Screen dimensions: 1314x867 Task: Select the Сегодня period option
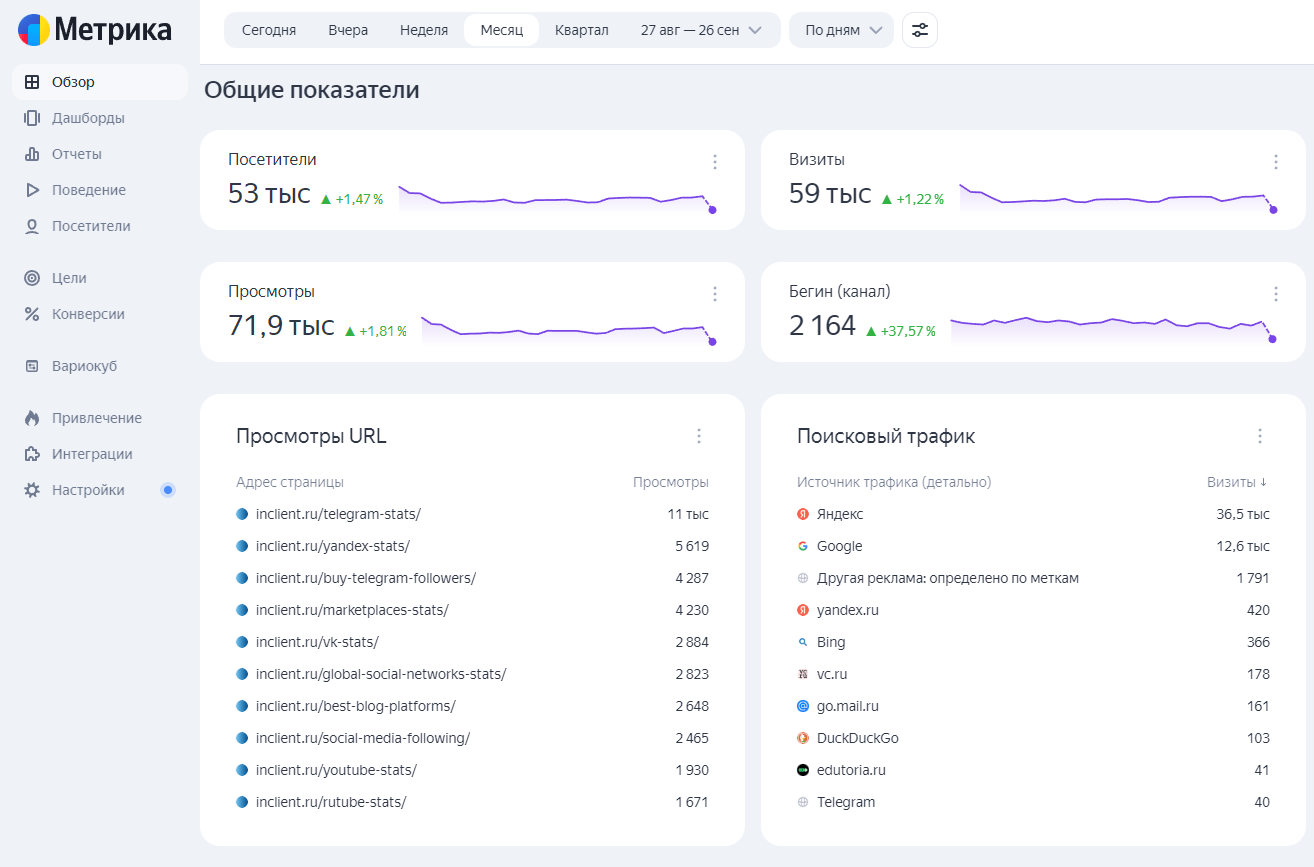tap(269, 30)
